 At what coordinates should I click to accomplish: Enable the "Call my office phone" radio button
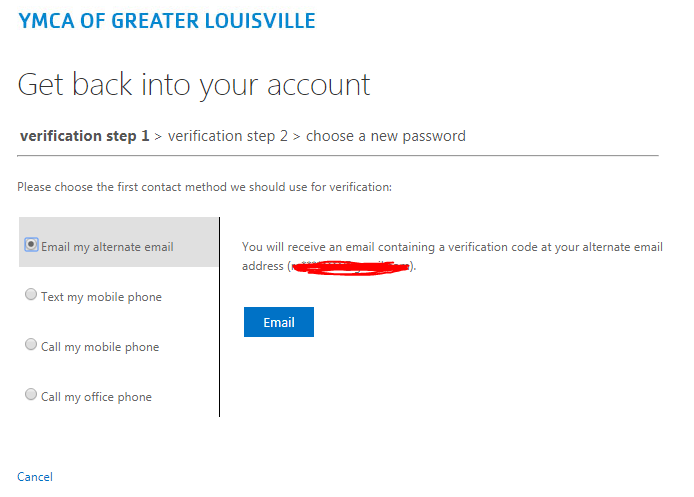[31, 395]
